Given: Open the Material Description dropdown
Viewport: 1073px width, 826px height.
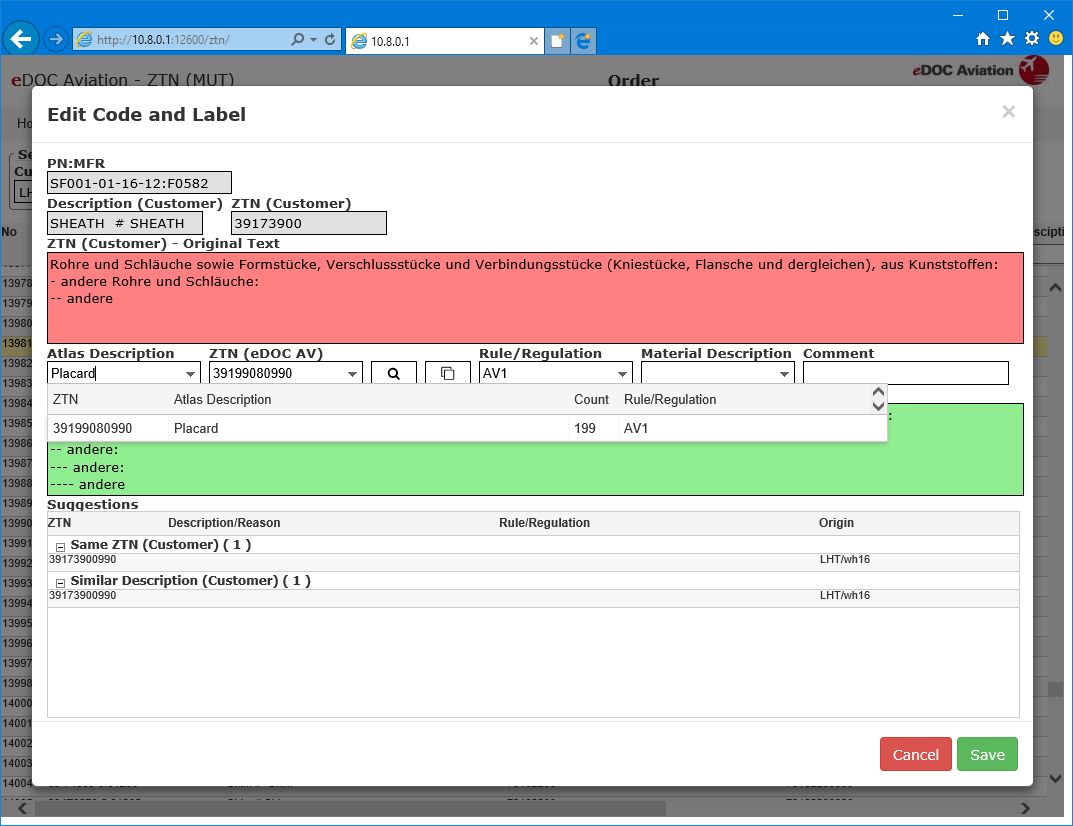Looking at the screenshot, I should point(784,374).
